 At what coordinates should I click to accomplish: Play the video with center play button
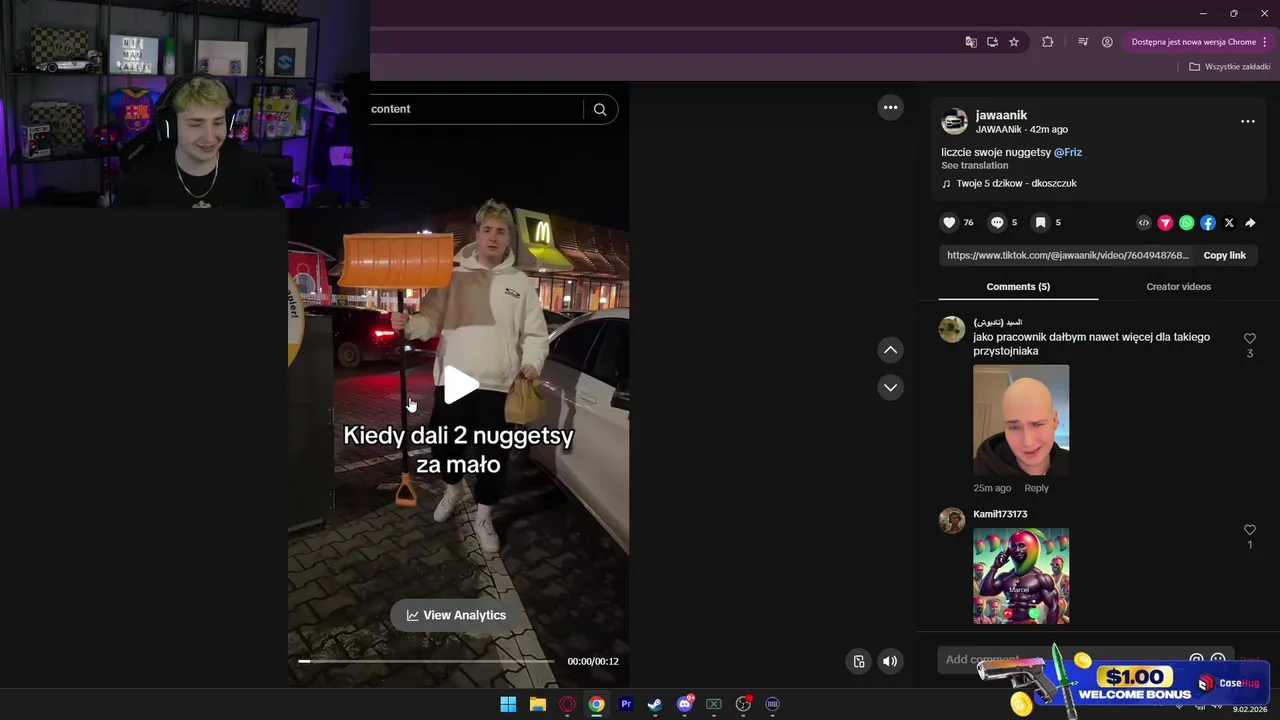click(x=460, y=385)
